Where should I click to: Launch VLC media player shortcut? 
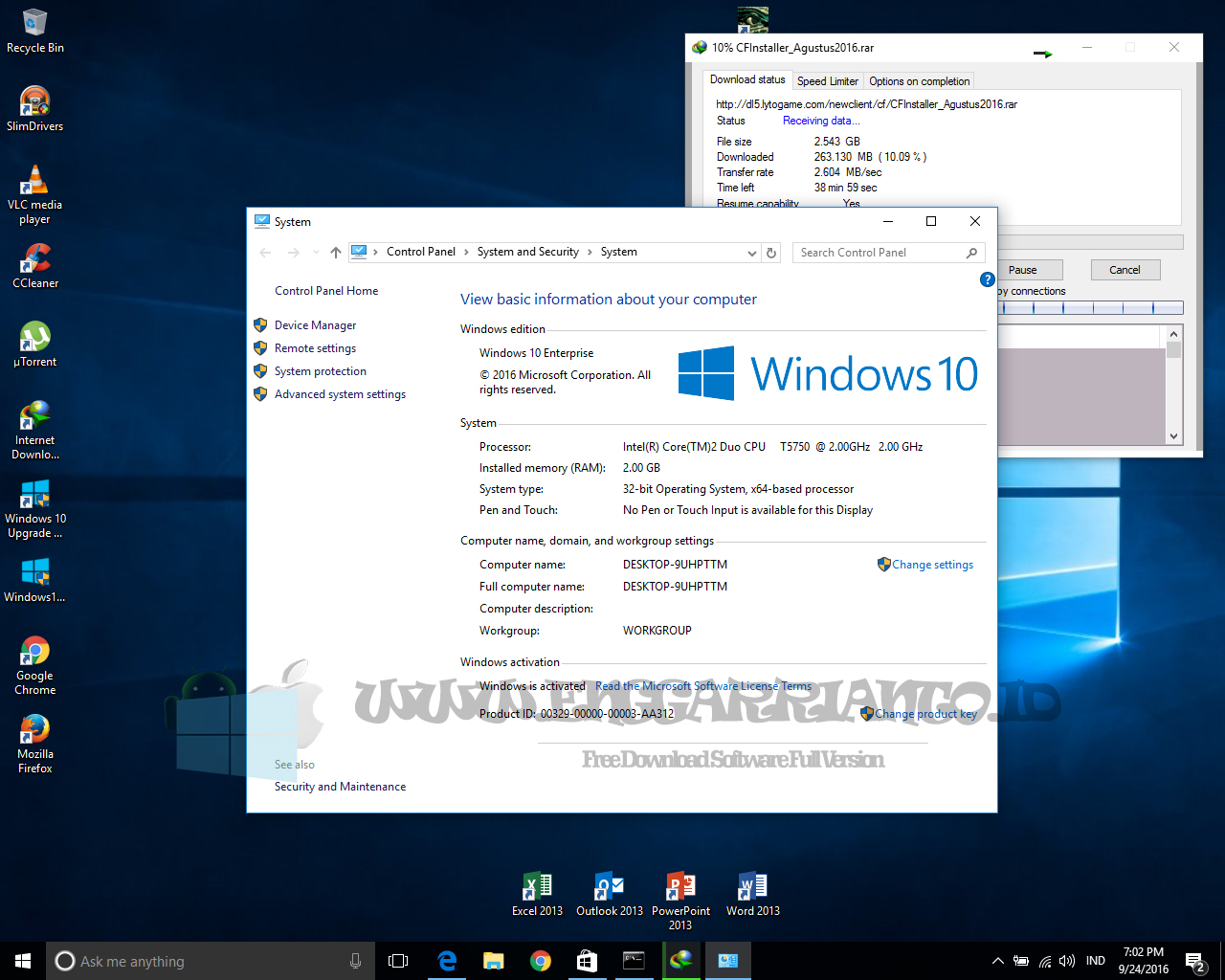[34, 194]
